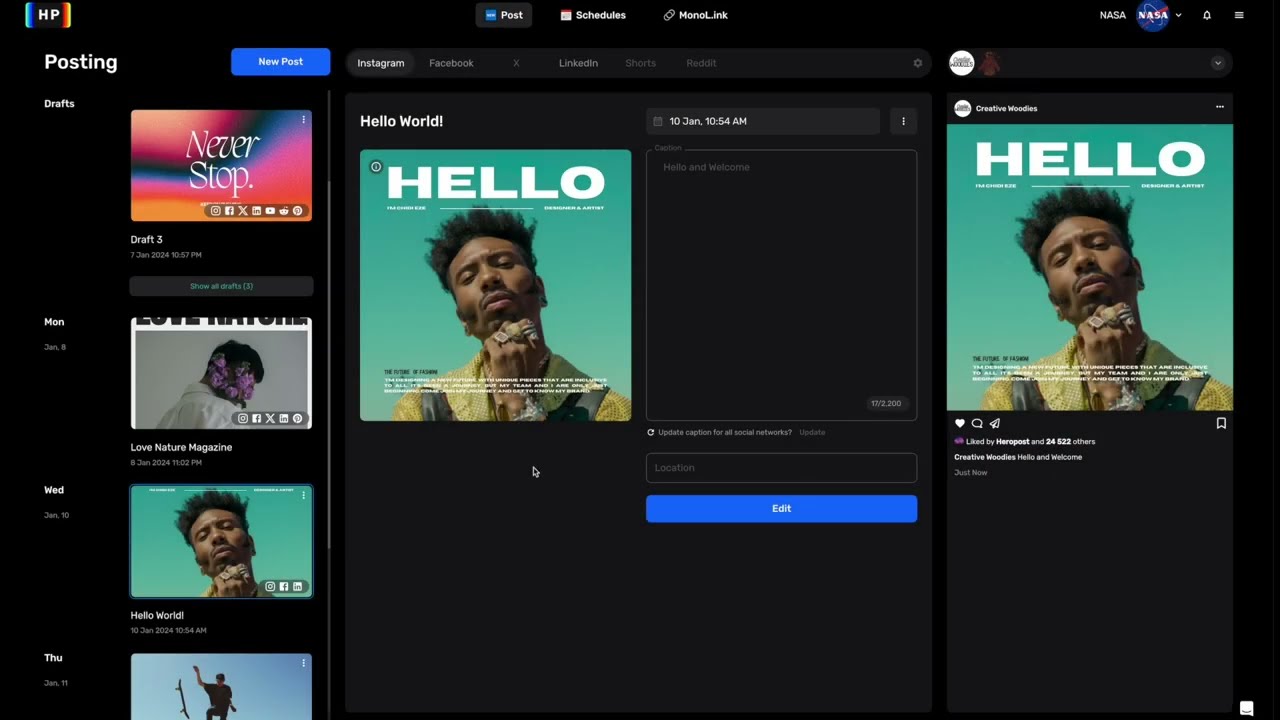The width and height of the screenshot is (1280, 720).
Task: Open three-dot menu on Hello World! thumbnail
Action: tap(303, 495)
